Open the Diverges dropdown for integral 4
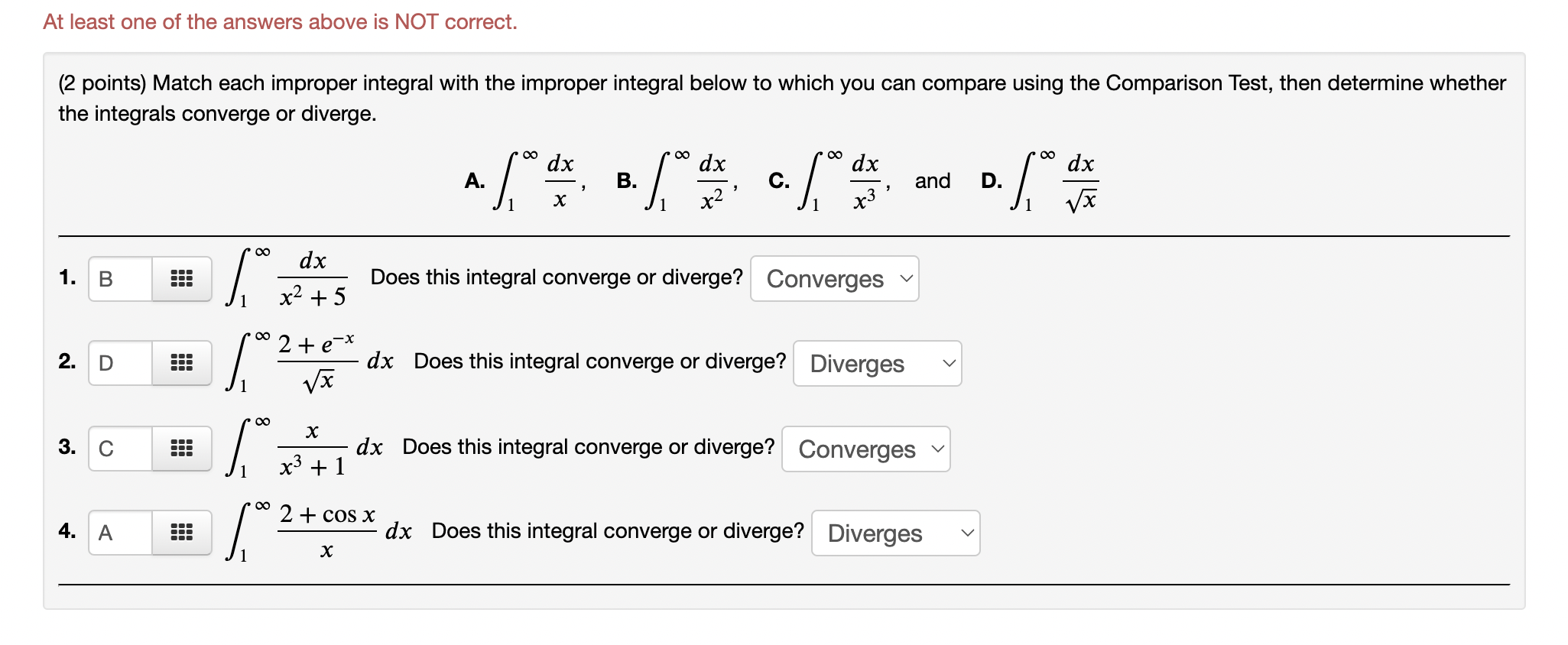This screenshot has width=1568, height=645. (894, 533)
